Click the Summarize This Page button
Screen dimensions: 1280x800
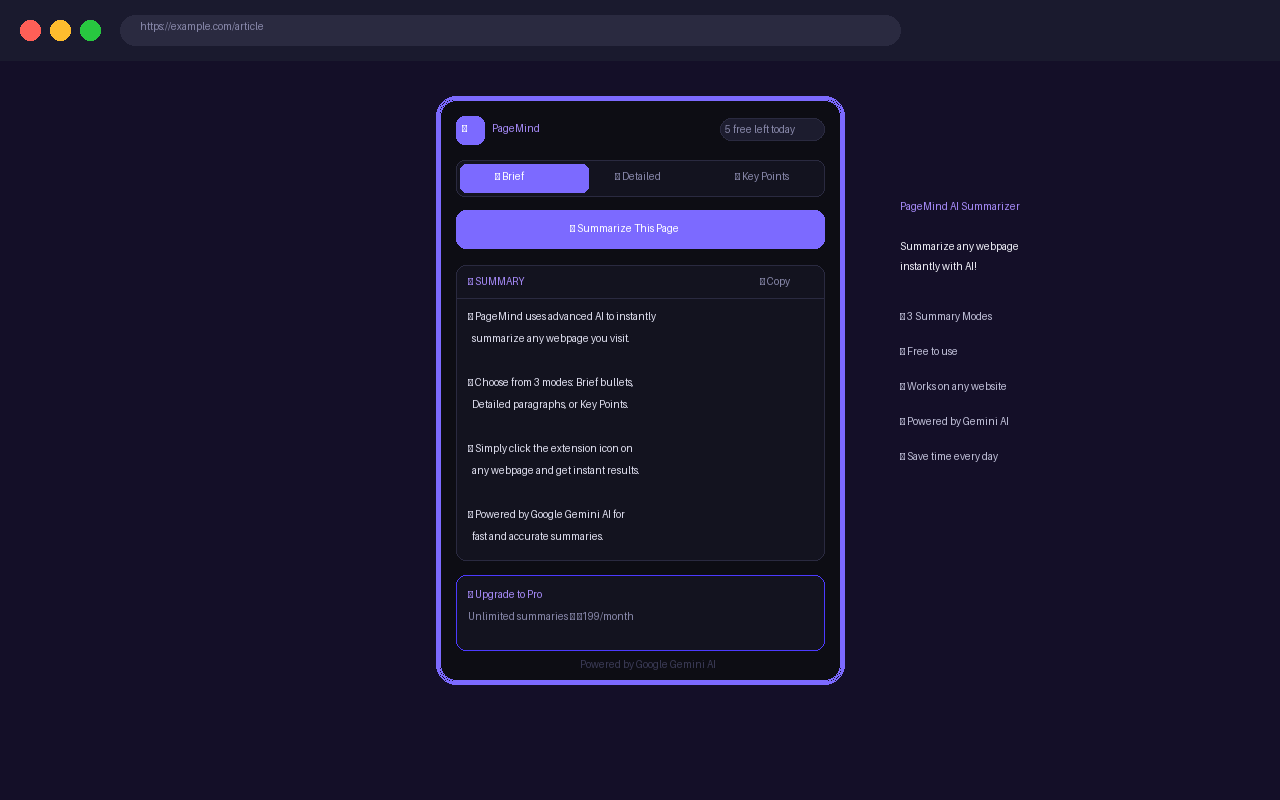pyautogui.click(x=640, y=229)
